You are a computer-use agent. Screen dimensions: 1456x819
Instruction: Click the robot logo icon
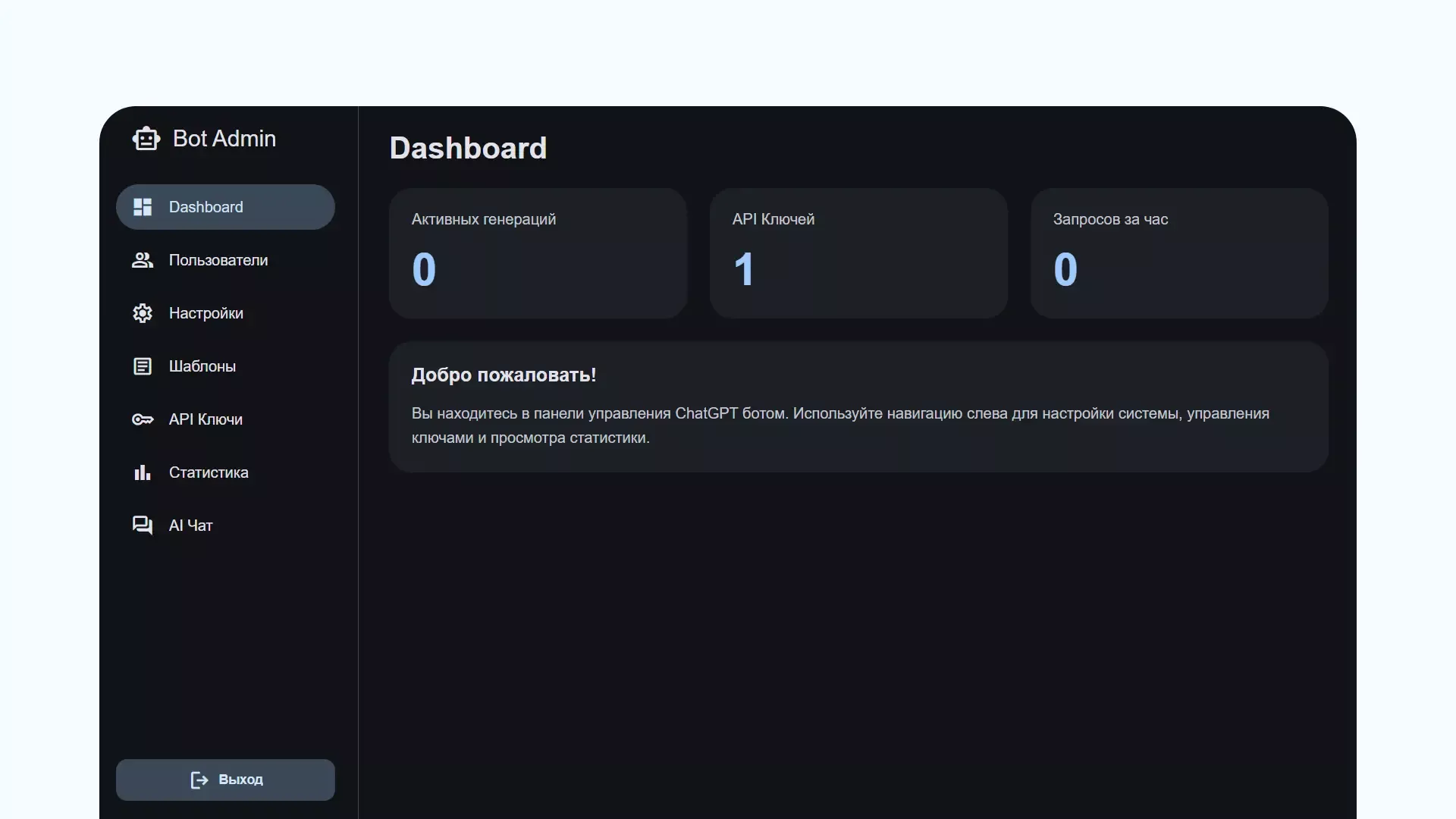[146, 139]
